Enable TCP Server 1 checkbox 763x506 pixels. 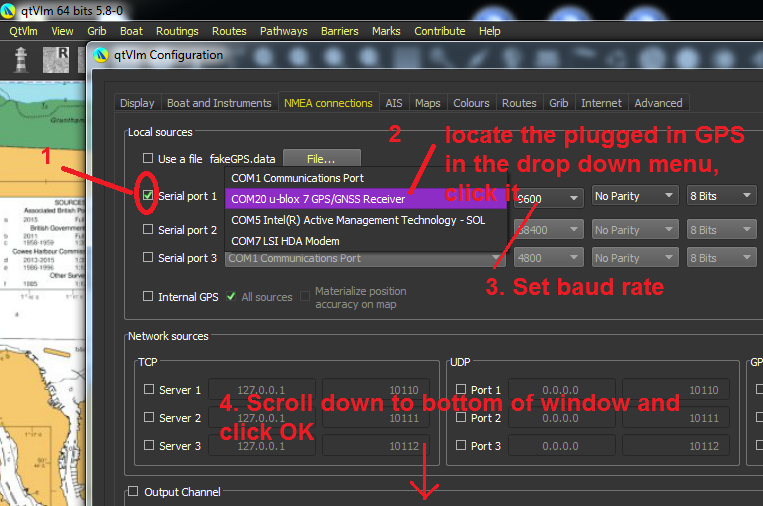click(149, 390)
